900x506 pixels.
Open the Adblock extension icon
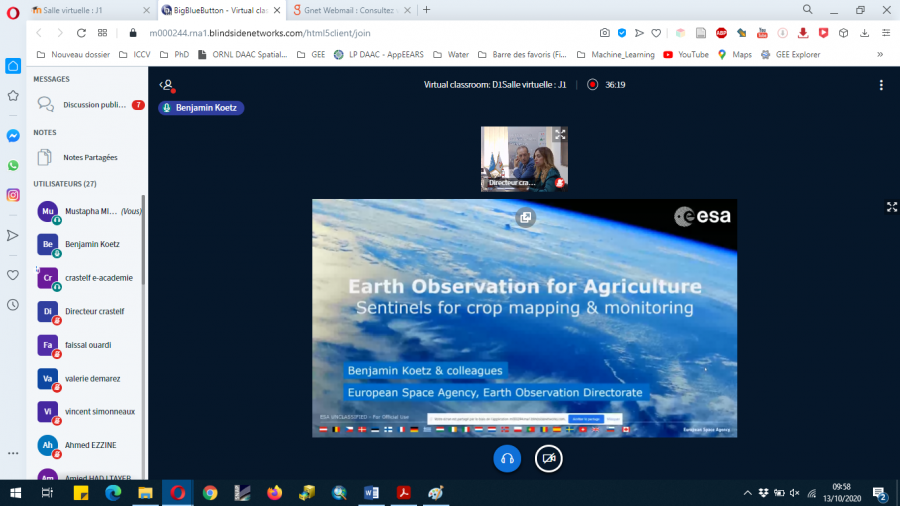721,33
